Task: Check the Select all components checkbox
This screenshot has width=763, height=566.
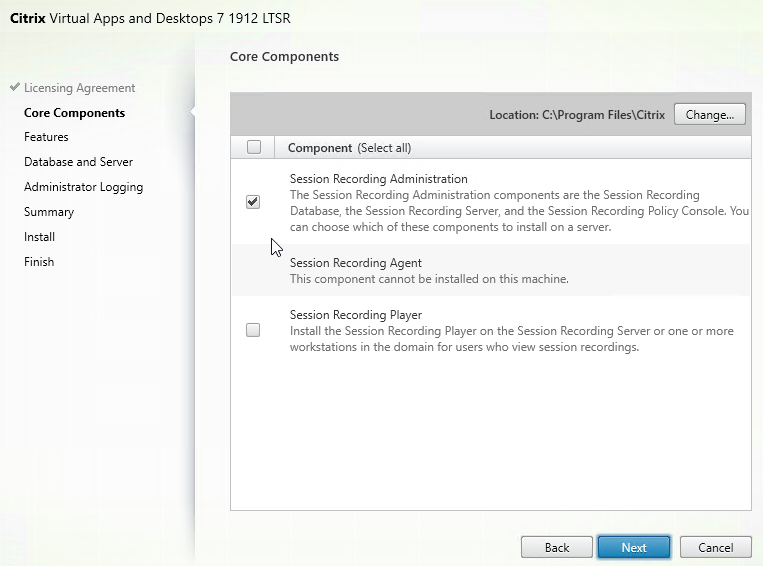Action: pos(253,147)
